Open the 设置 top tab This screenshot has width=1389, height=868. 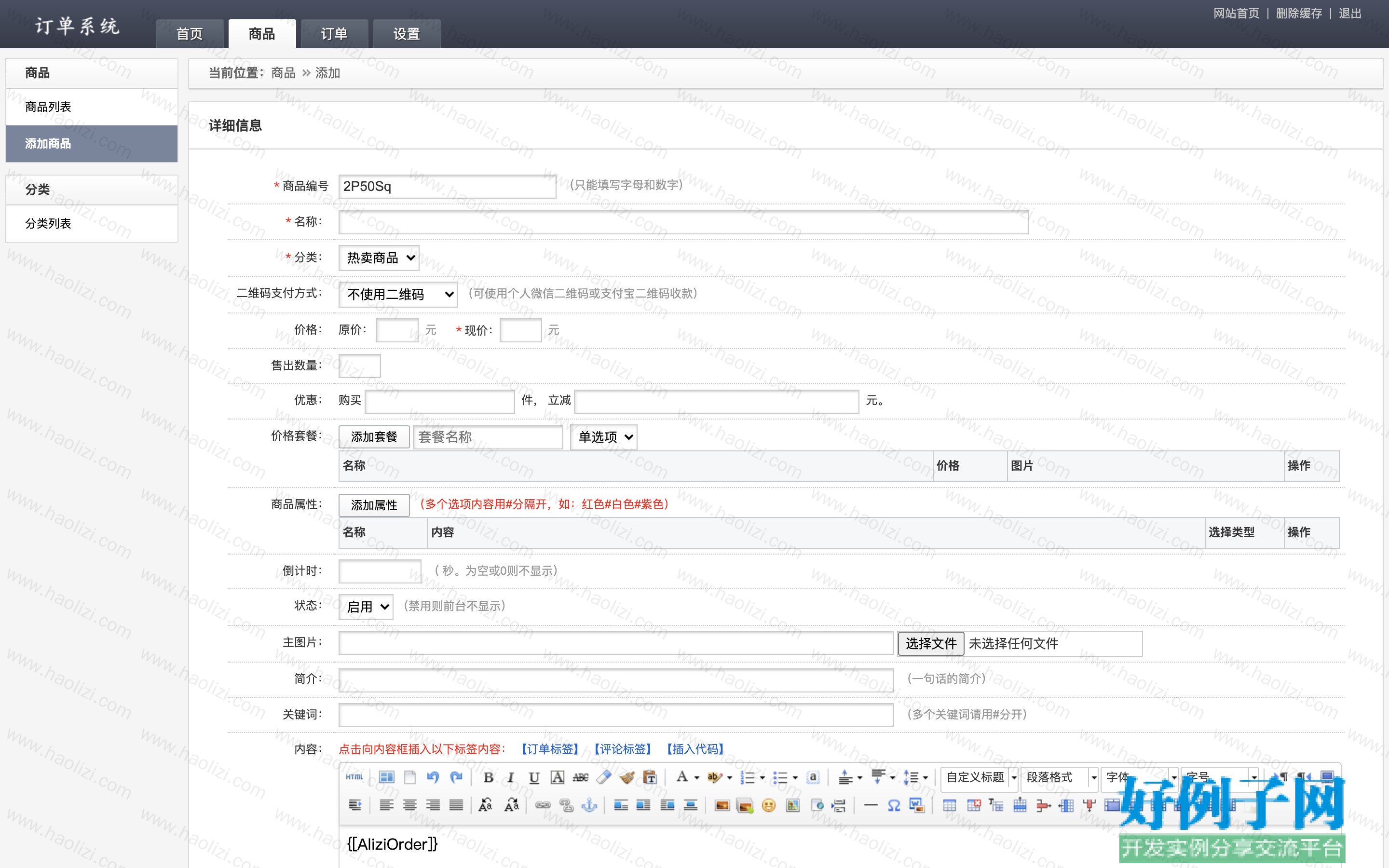pyautogui.click(x=407, y=34)
